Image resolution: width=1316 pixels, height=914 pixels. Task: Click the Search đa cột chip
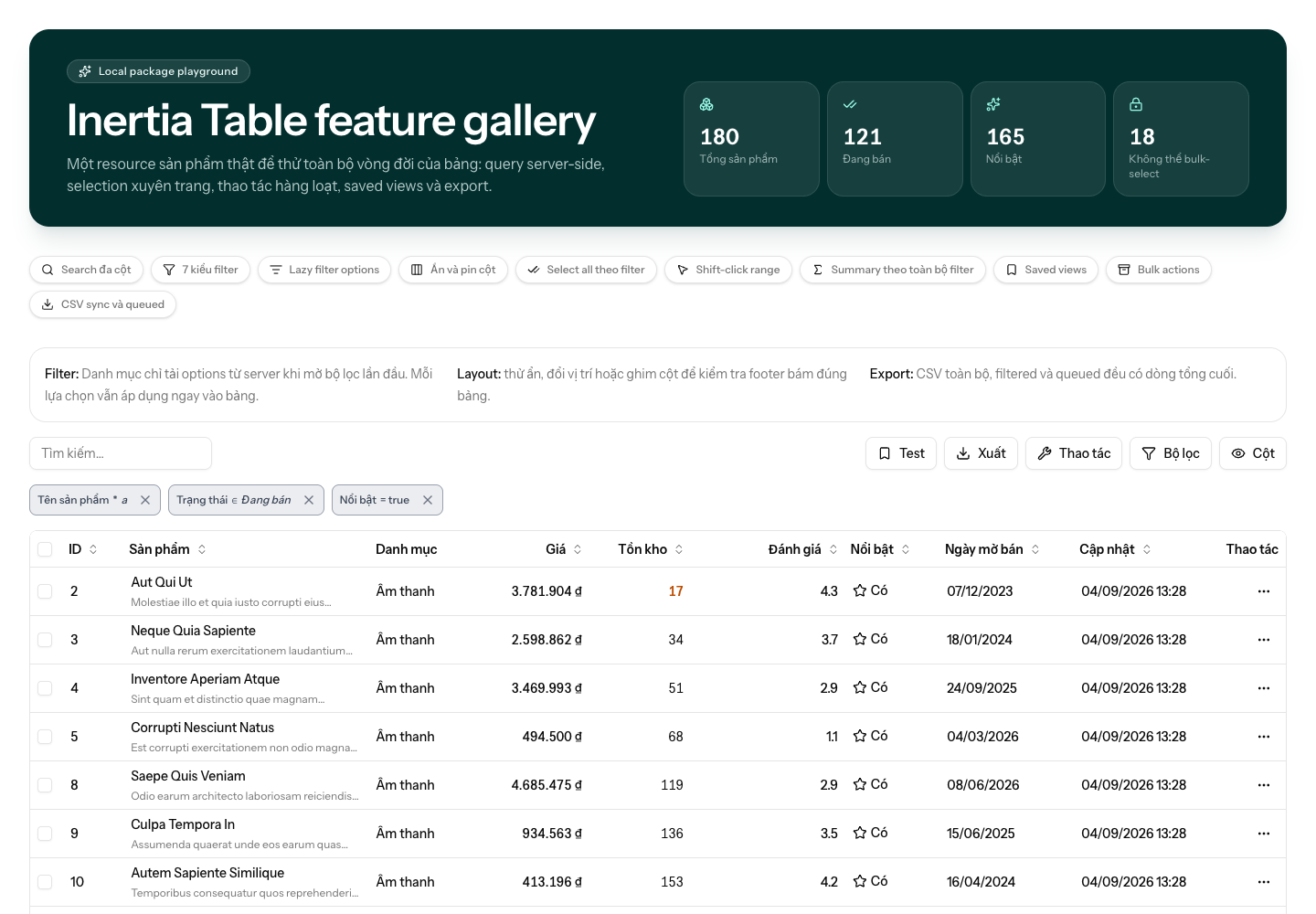click(x=87, y=270)
